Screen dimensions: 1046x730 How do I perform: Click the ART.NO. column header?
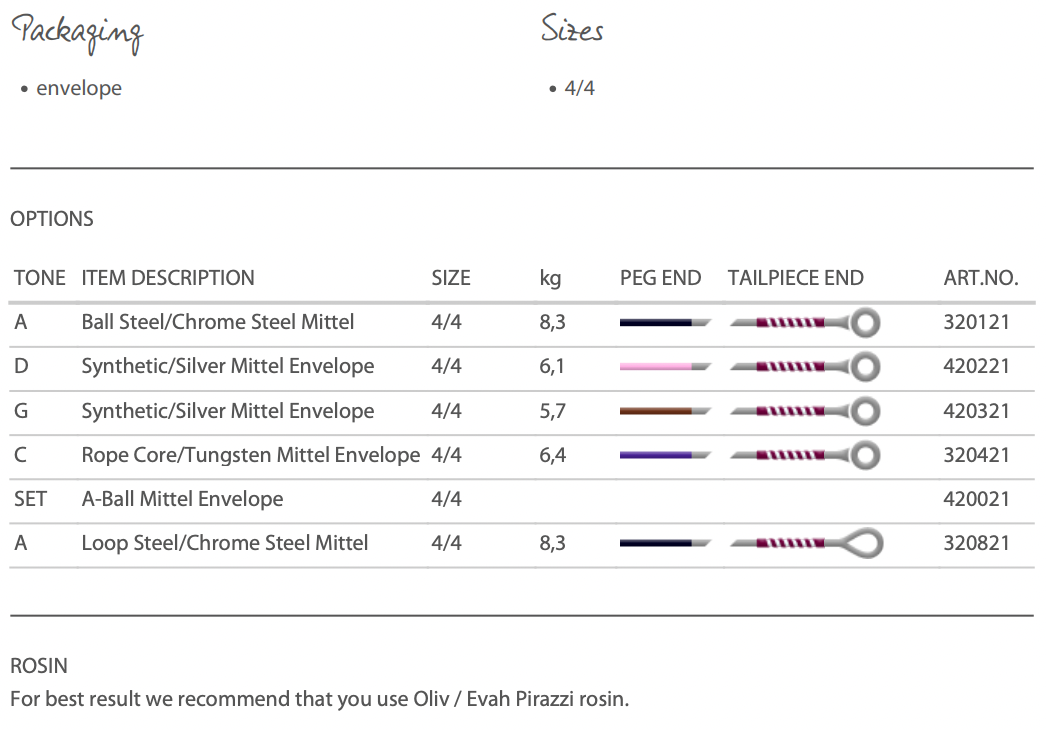(x=980, y=278)
